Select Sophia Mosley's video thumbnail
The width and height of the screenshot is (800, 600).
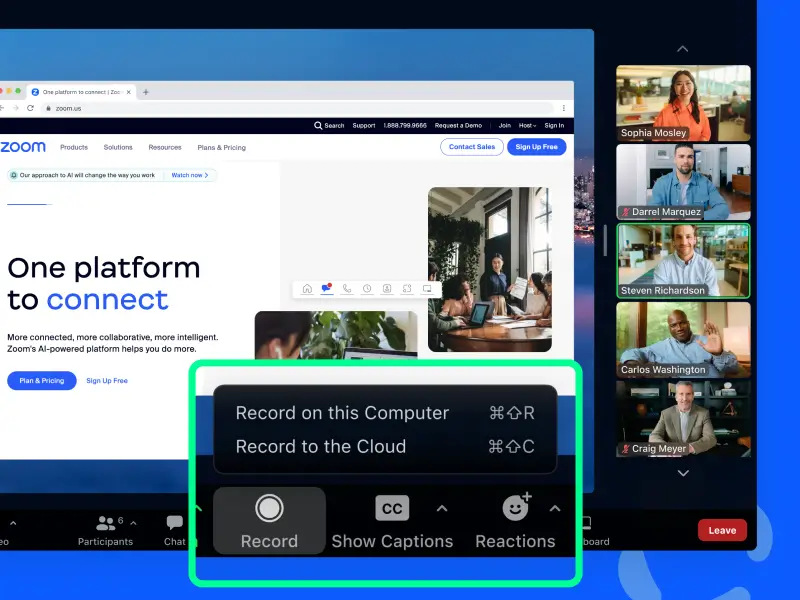[x=683, y=100]
